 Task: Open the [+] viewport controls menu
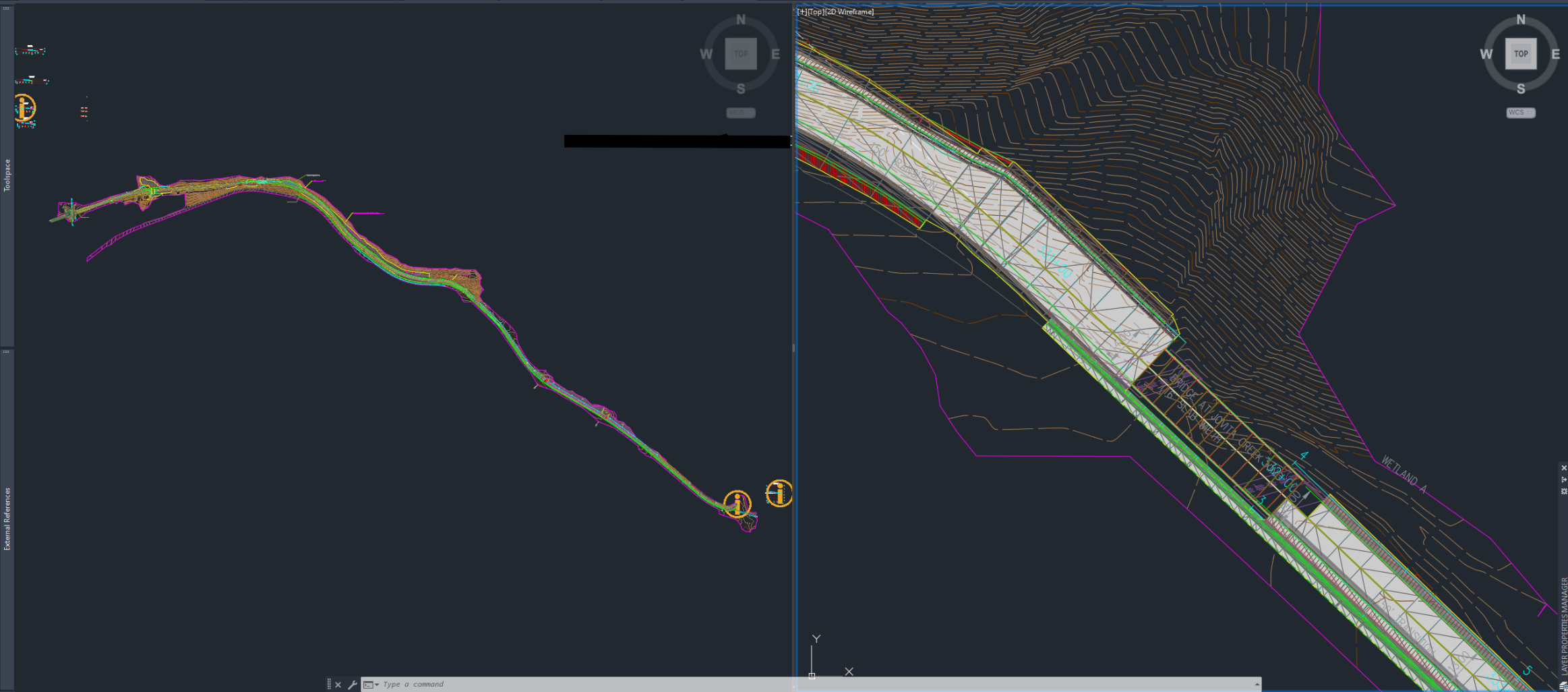(x=802, y=12)
